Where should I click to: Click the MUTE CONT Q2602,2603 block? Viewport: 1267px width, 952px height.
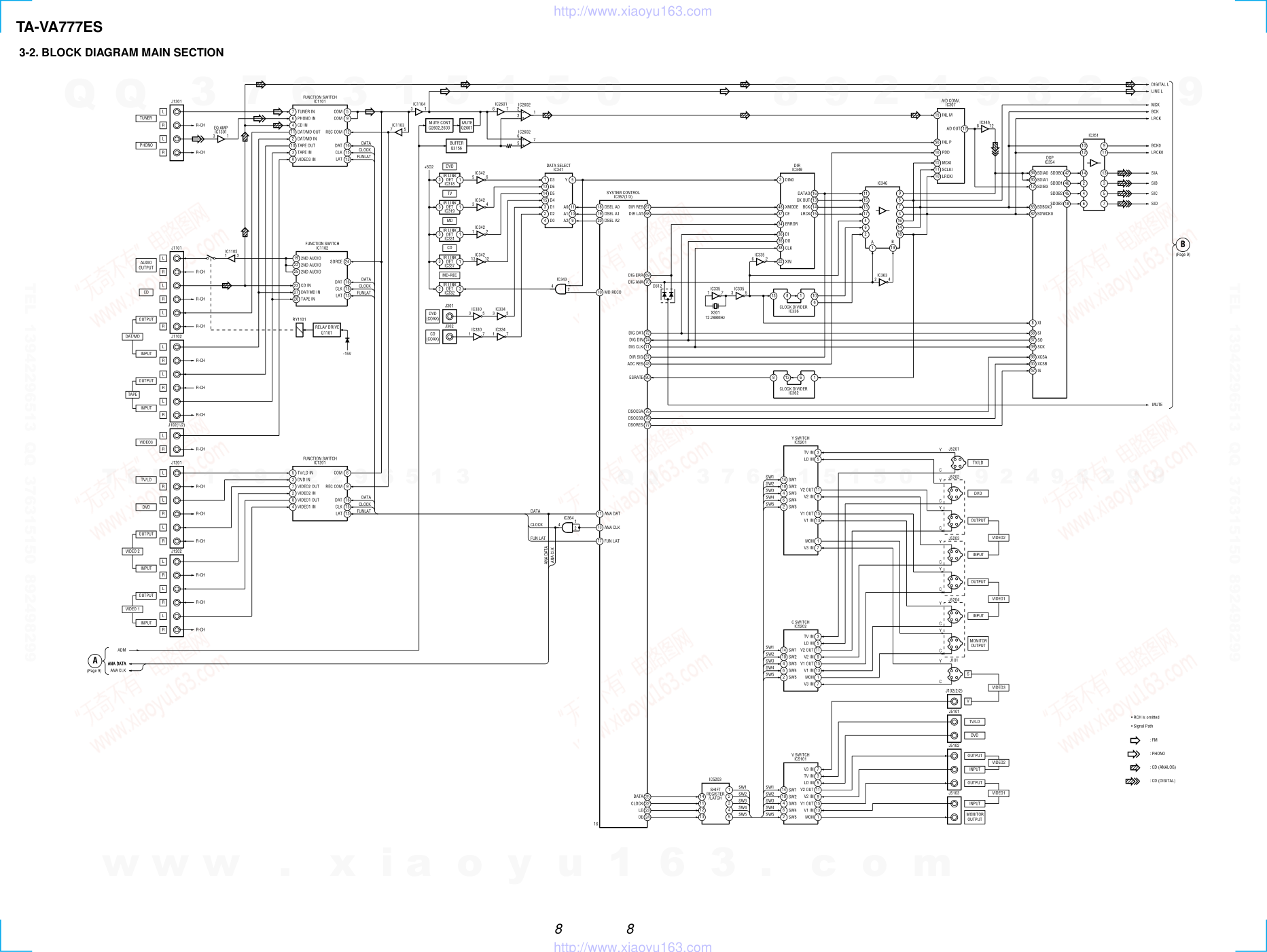[440, 126]
